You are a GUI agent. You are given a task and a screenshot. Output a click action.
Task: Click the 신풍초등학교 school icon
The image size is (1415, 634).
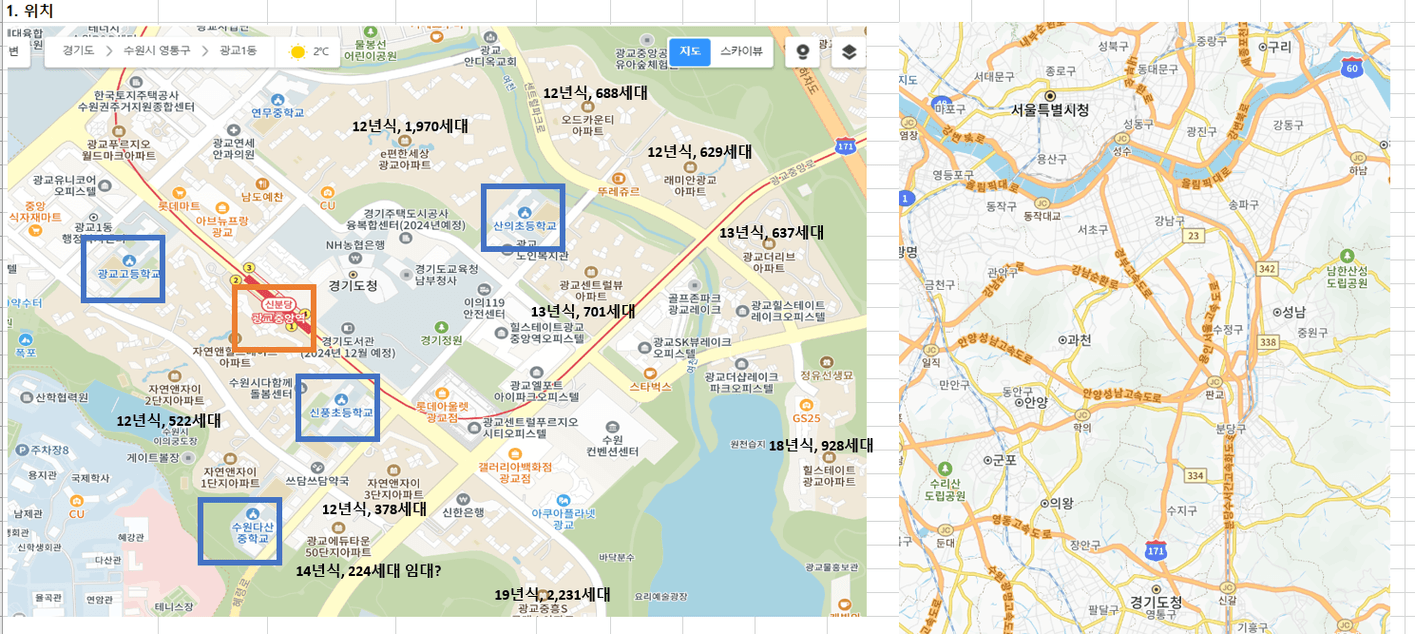(x=340, y=398)
